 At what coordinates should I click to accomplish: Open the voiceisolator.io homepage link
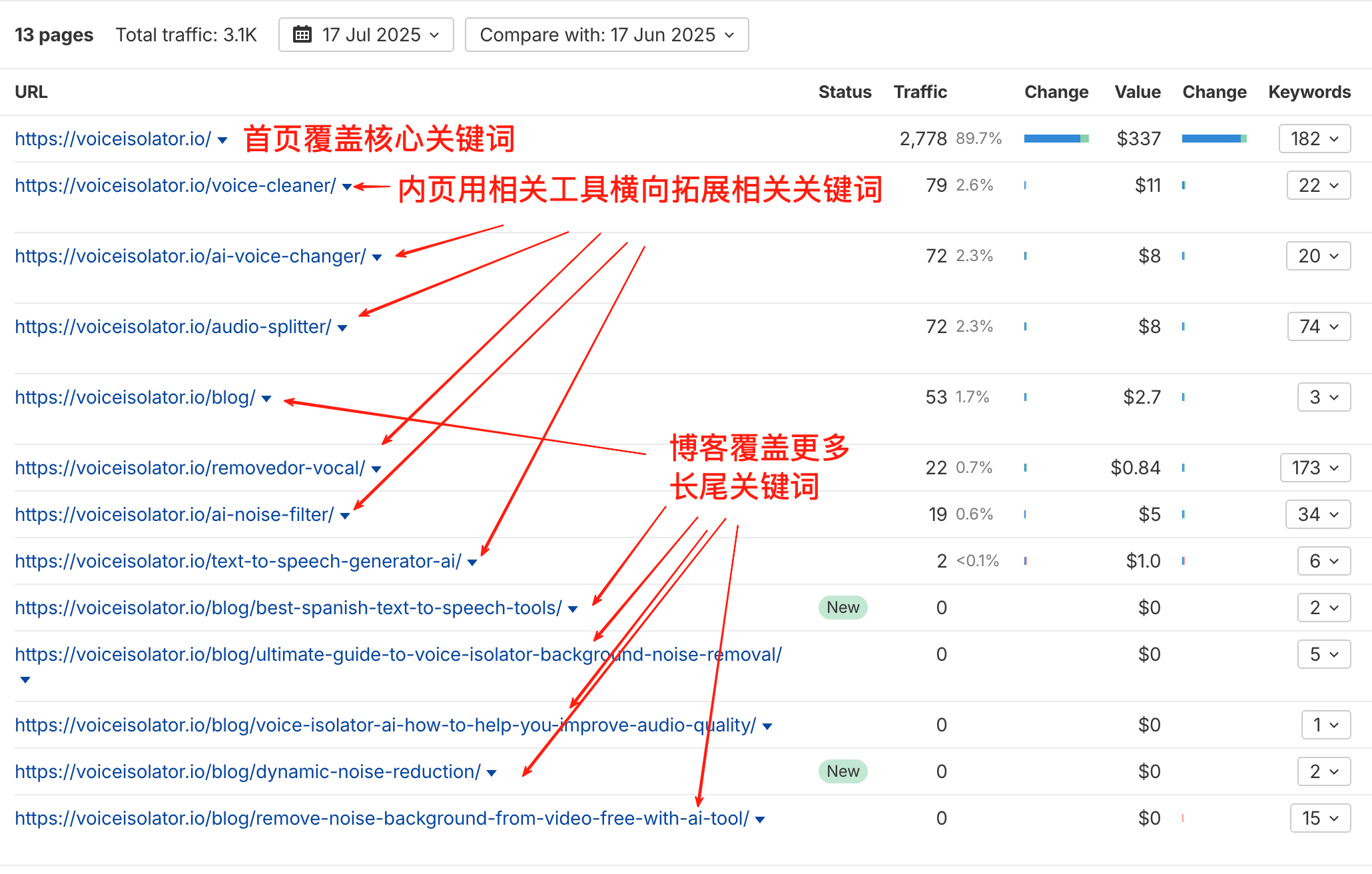point(113,139)
